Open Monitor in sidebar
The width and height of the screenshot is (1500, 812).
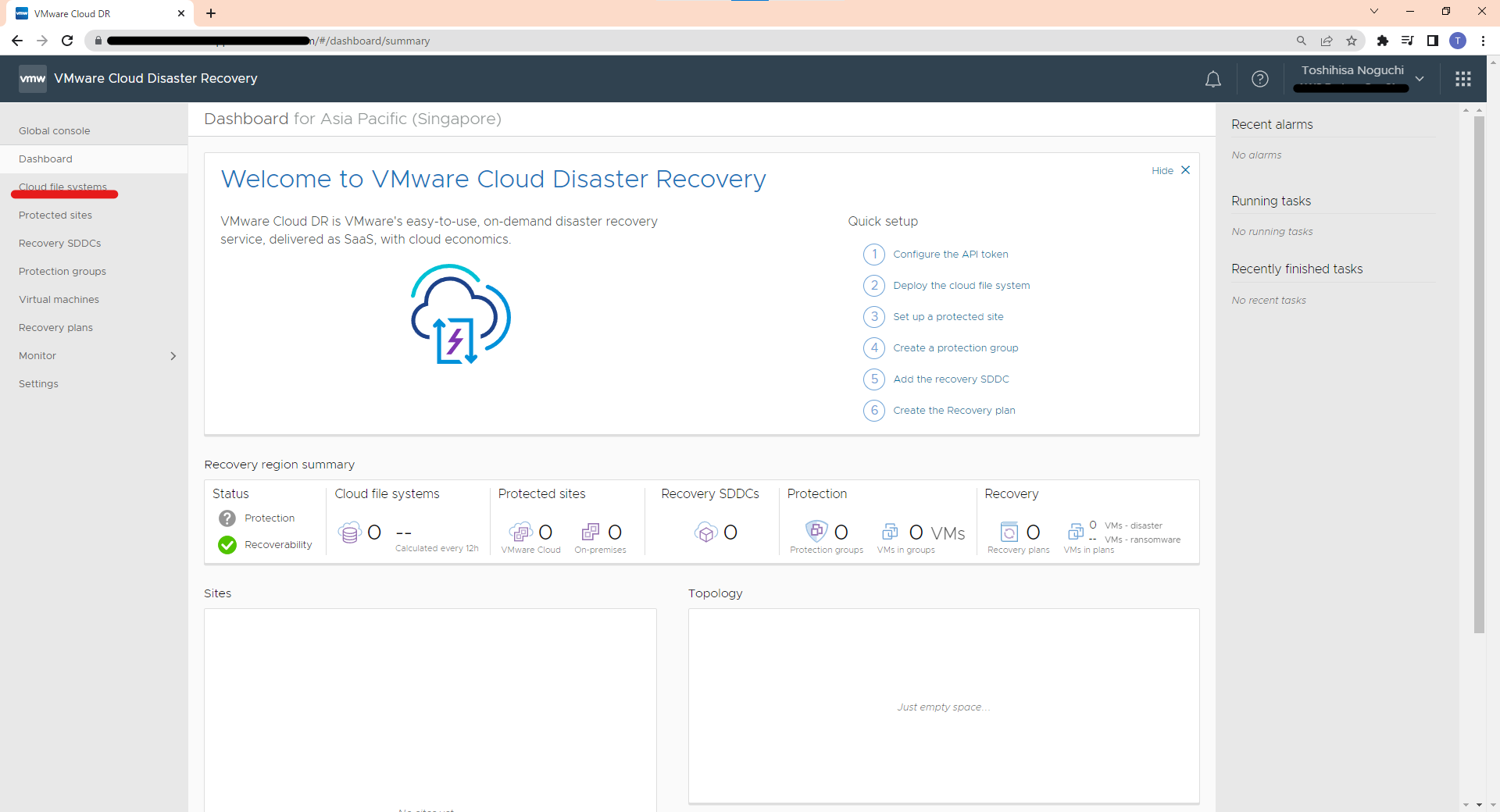[37, 356]
